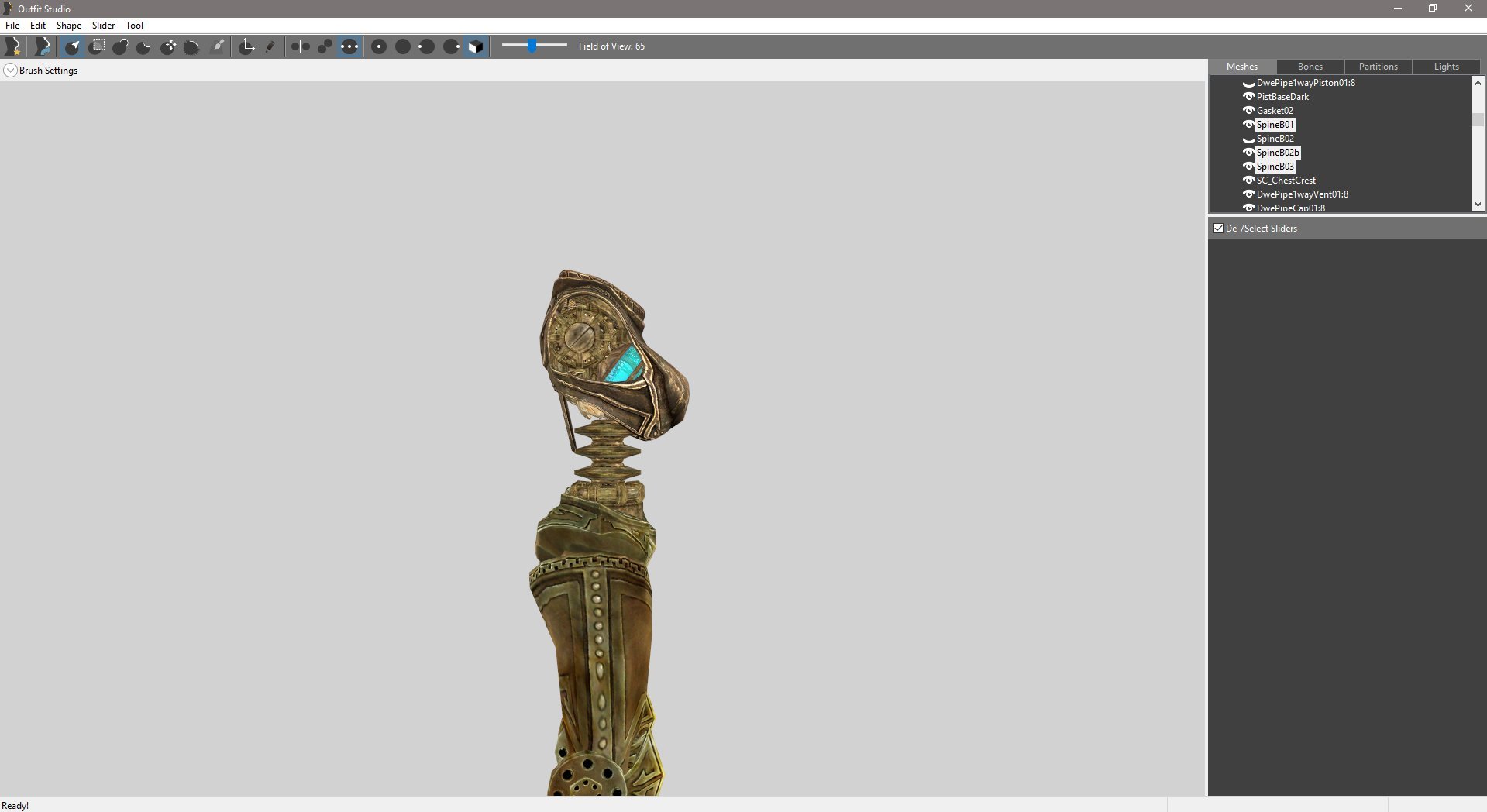Adjust the Field of View slider handle
Image resolution: width=1487 pixels, height=812 pixels.
[x=532, y=46]
